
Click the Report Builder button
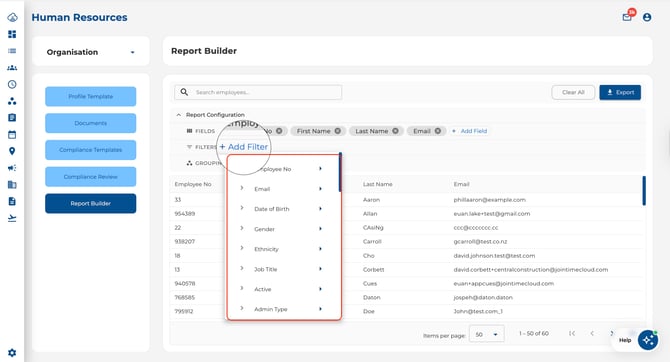pyautogui.click(x=91, y=203)
